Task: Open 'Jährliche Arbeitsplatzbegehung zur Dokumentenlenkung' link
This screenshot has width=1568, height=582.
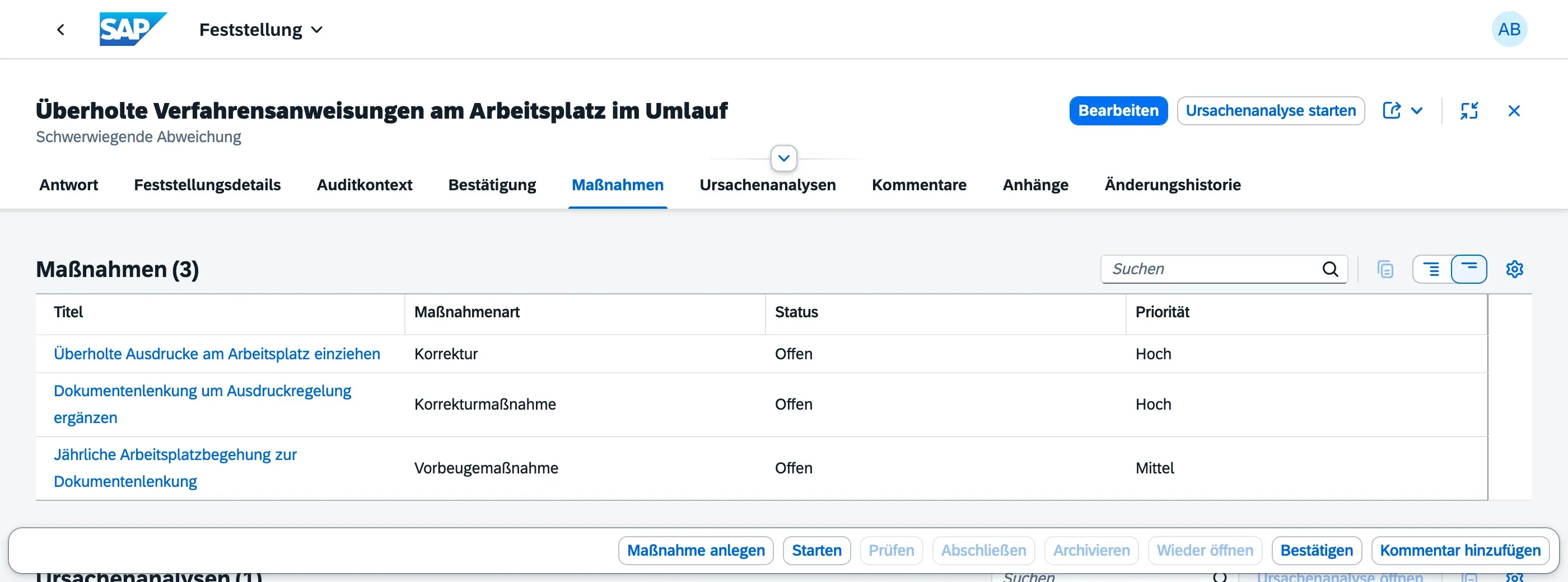Action: pyautogui.click(x=175, y=468)
